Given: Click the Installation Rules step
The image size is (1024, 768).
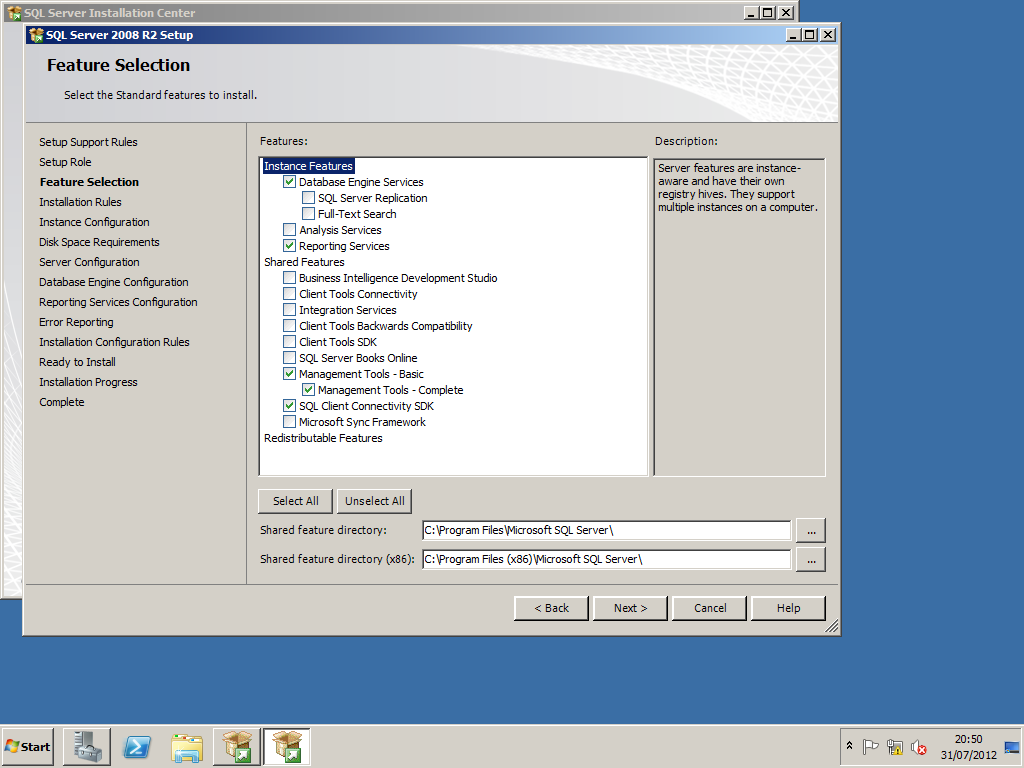Looking at the screenshot, I should tap(80, 202).
